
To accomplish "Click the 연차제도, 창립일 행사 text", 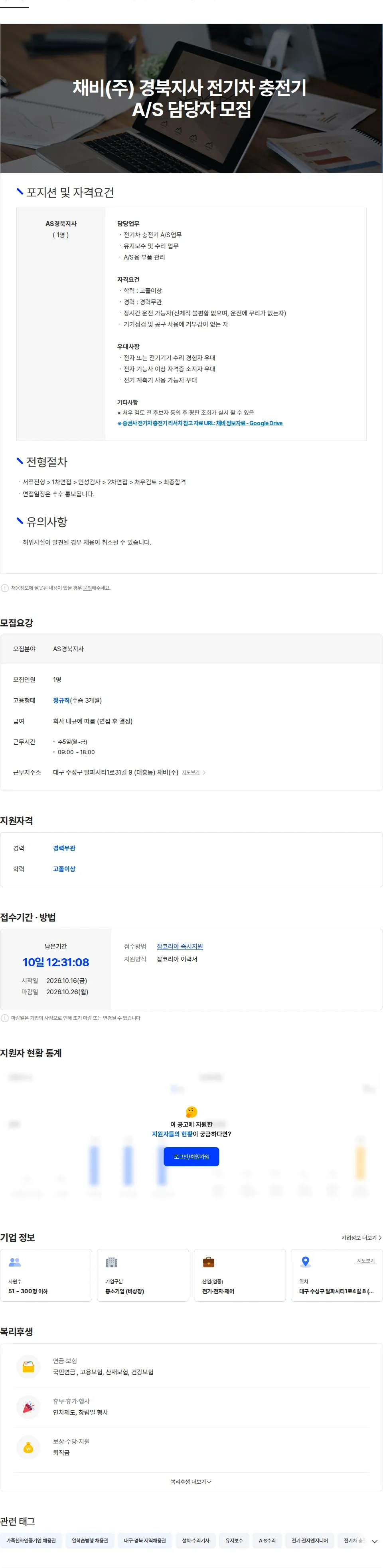I will point(80,1412).
